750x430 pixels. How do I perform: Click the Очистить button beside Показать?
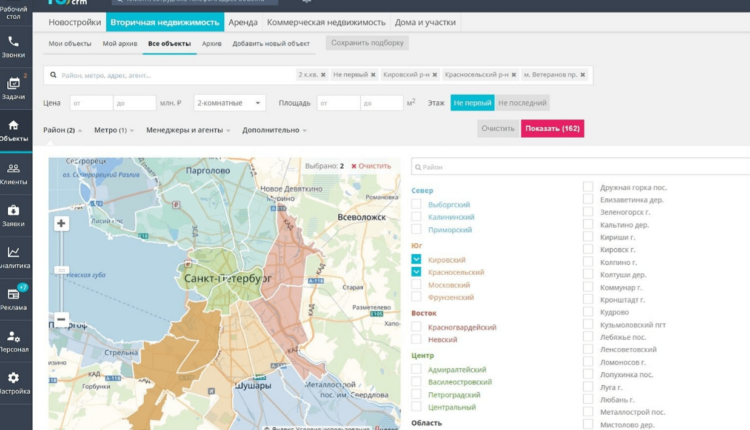pyautogui.click(x=497, y=129)
